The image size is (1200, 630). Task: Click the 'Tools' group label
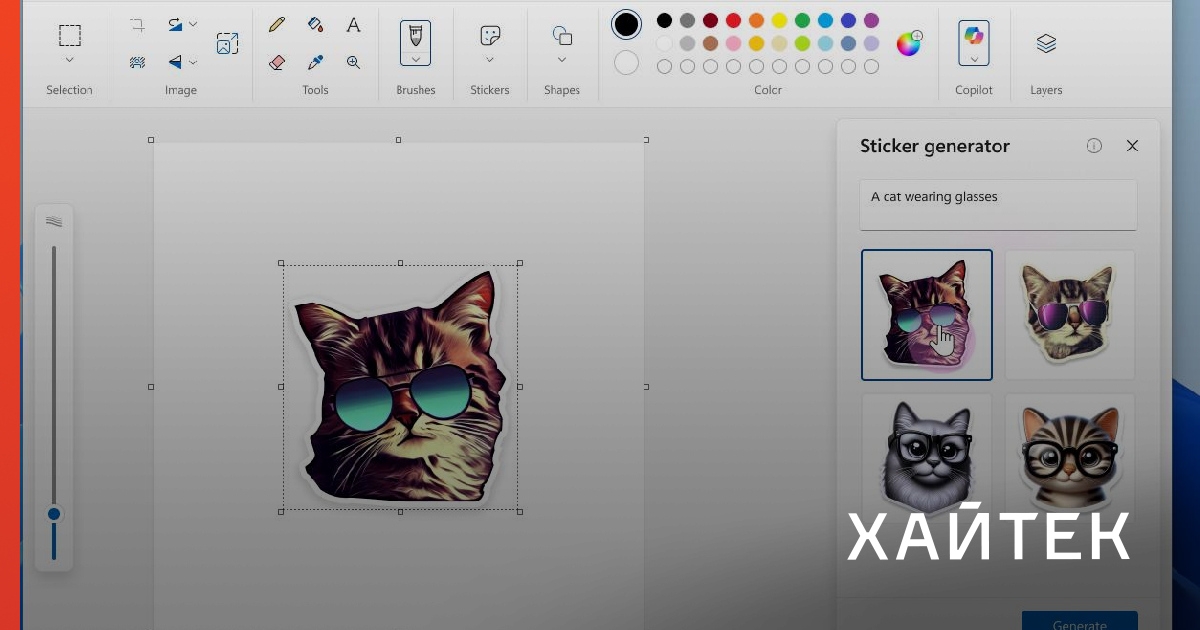coord(315,90)
